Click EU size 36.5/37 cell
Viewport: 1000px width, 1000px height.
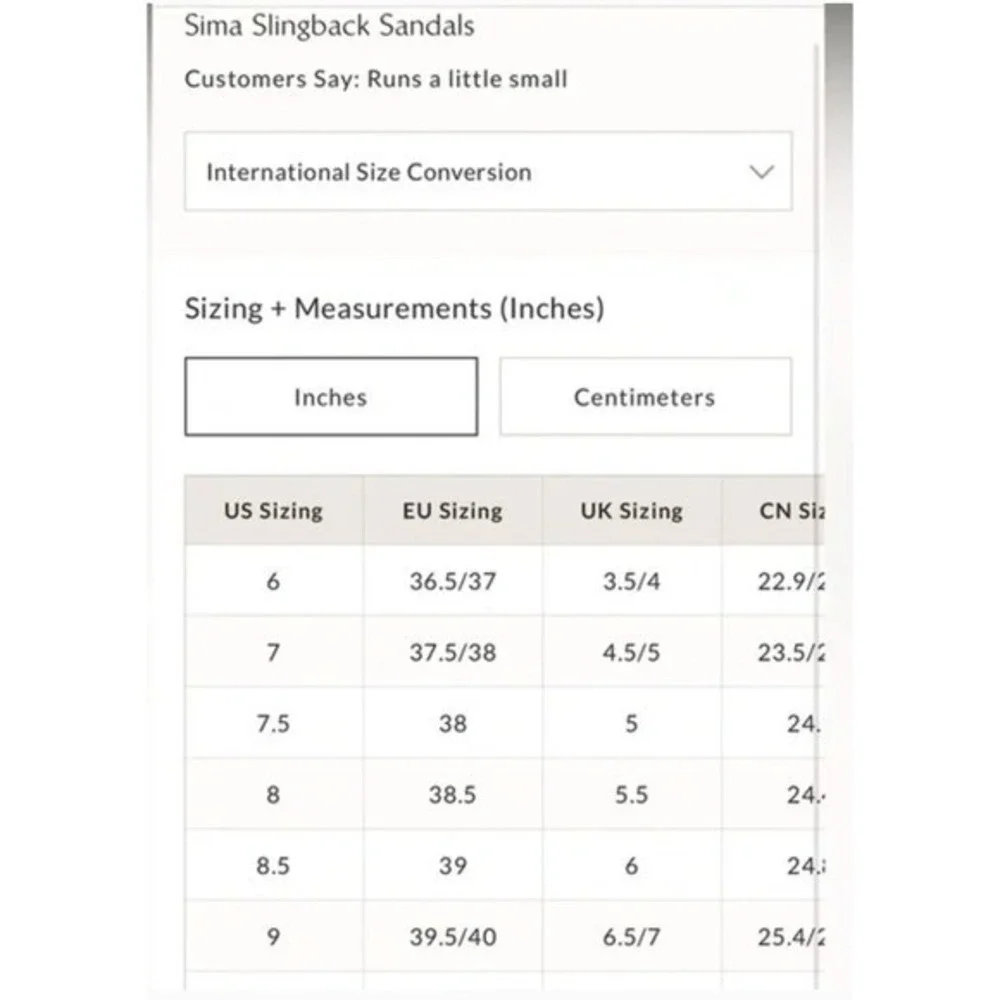point(453,581)
